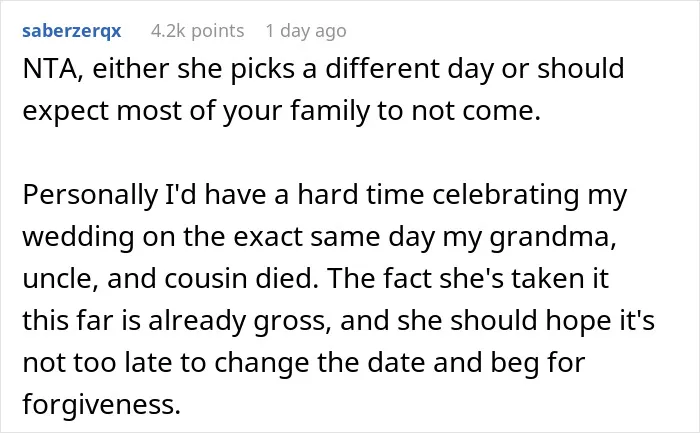This screenshot has width=700, height=433.
Task: Click the word 'forgiveness' ending the comment
Action: (x=101, y=404)
